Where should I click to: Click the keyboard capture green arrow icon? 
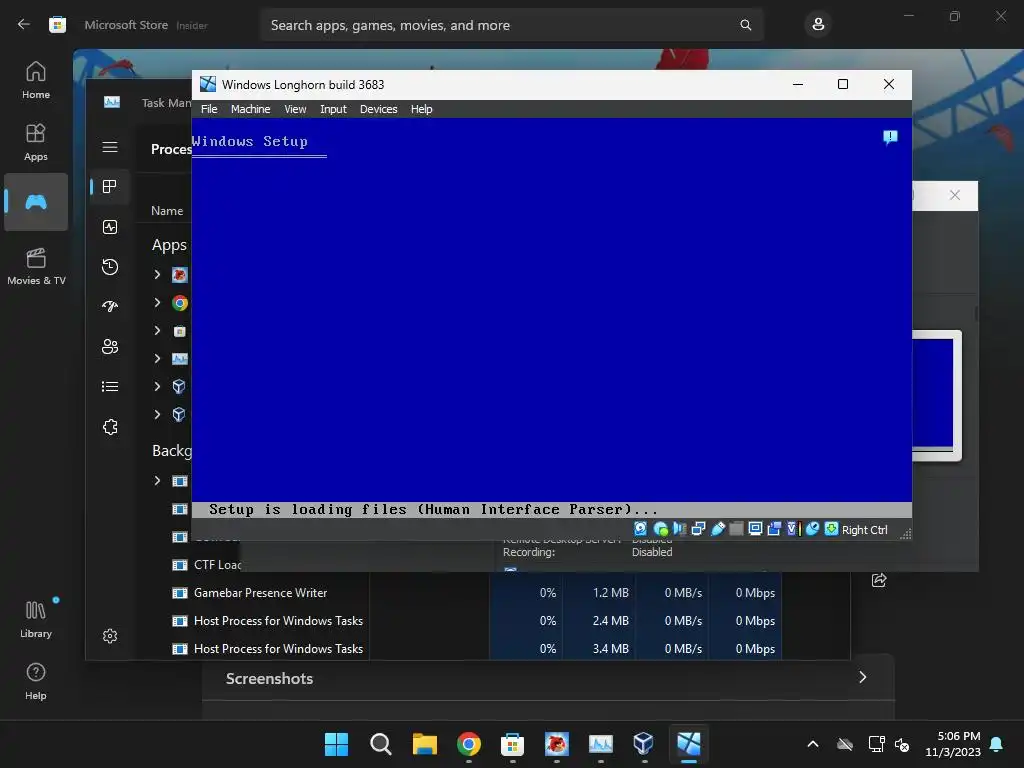click(831, 529)
